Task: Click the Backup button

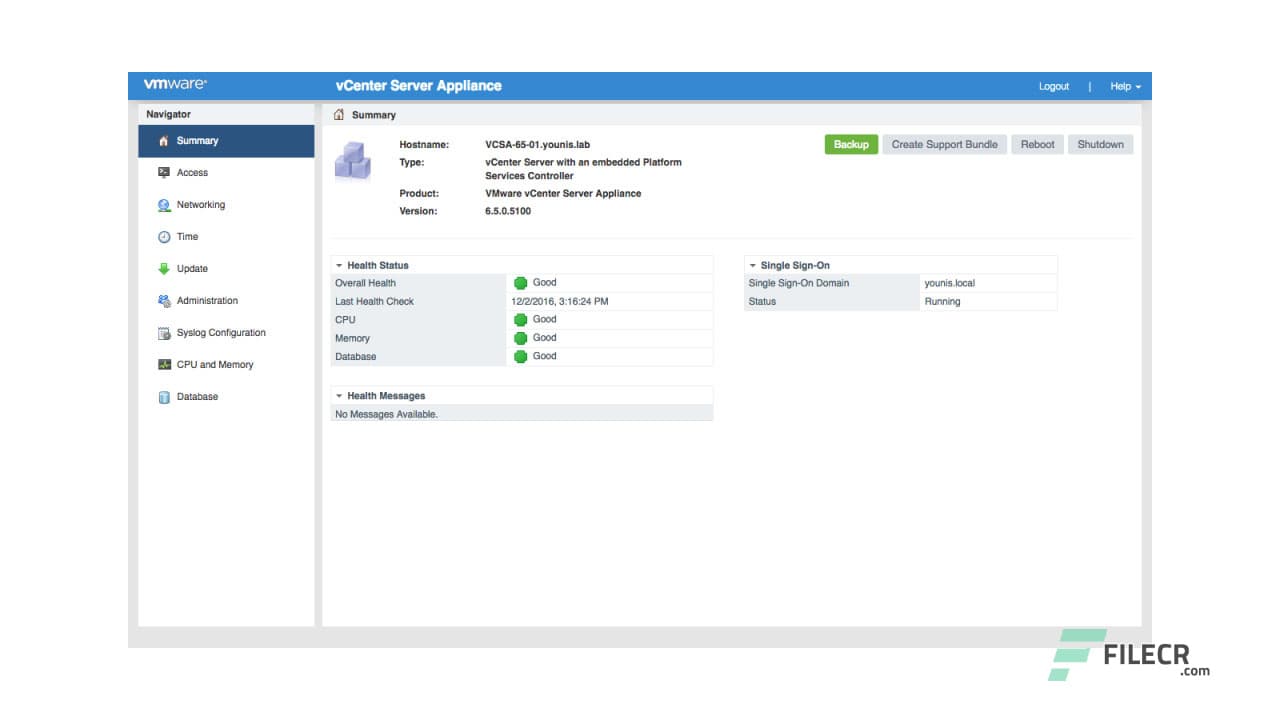Action: point(850,144)
